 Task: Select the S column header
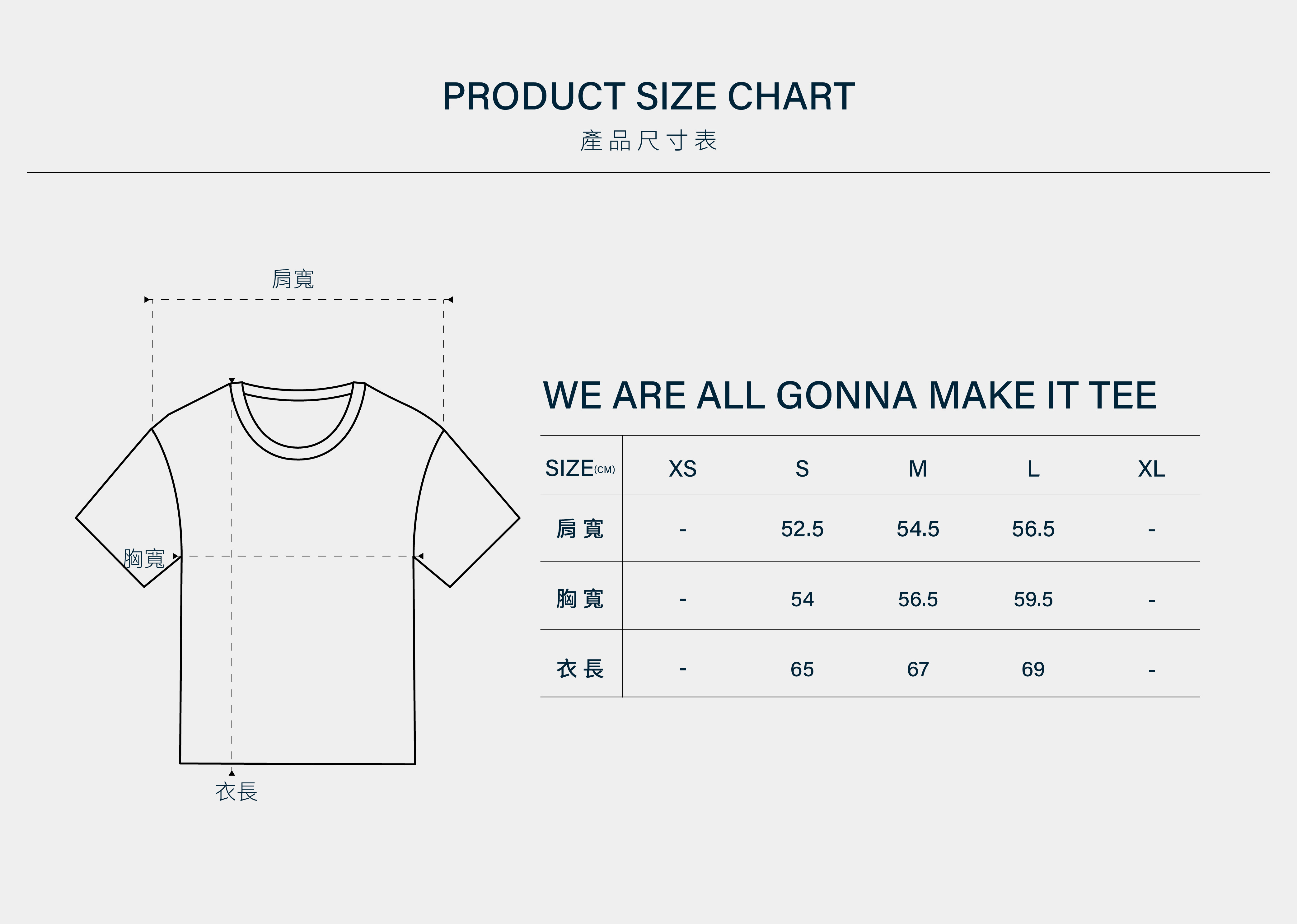click(x=802, y=469)
